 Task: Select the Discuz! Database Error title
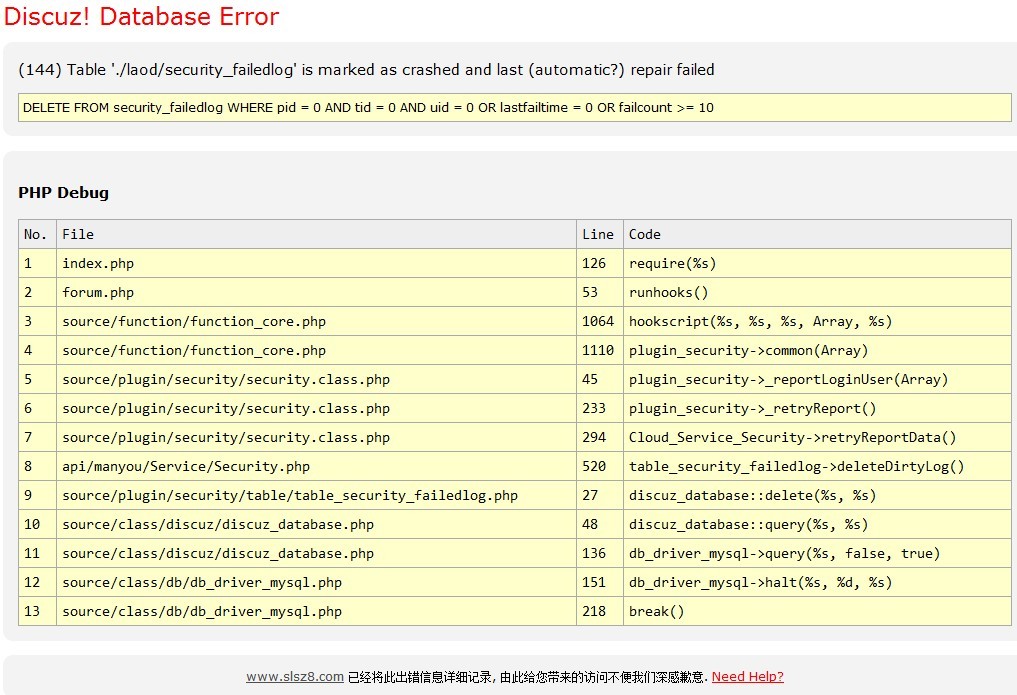tap(141, 16)
